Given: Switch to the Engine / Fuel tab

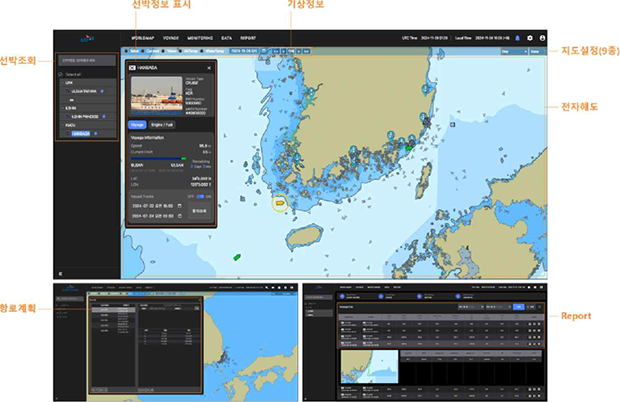Looking at the screenshot, I should tap(164, 125).
